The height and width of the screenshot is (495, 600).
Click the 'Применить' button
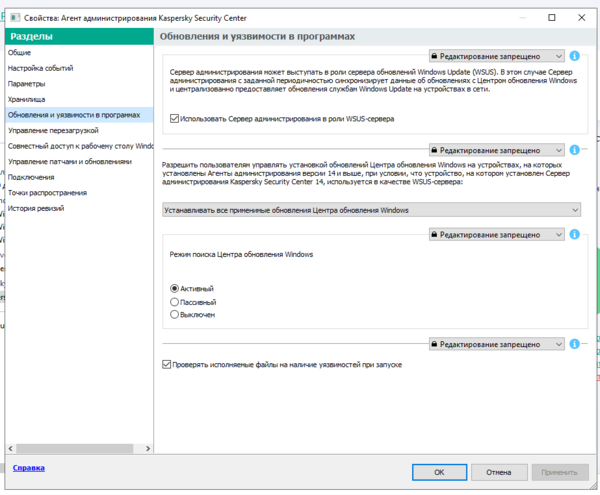click(560, 472)
